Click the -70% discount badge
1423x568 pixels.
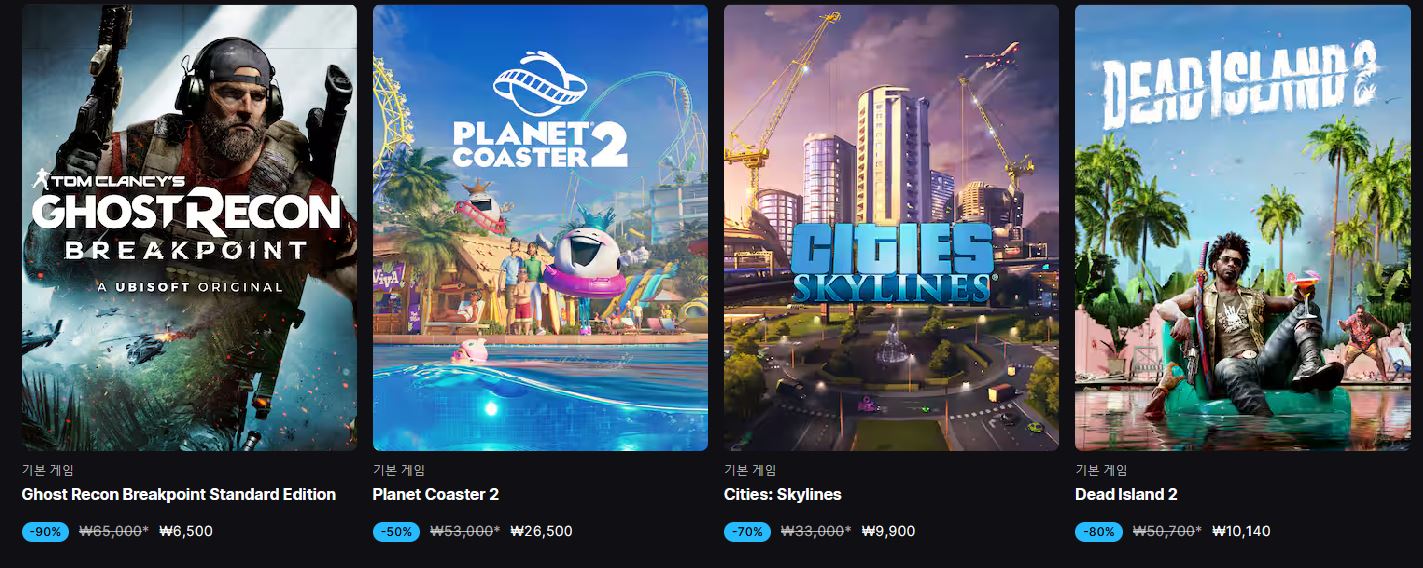click(747, 532)
